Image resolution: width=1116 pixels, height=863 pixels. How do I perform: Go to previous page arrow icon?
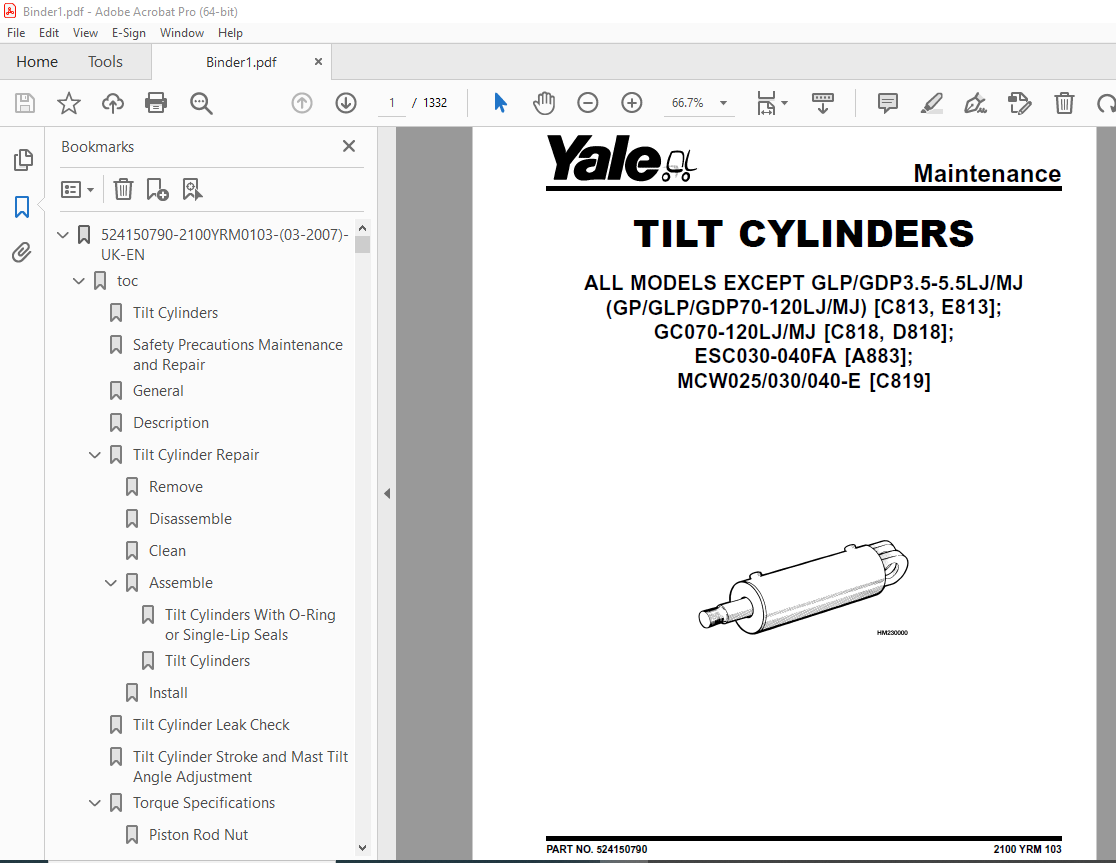pyautogui.click(x=302, y=103)
